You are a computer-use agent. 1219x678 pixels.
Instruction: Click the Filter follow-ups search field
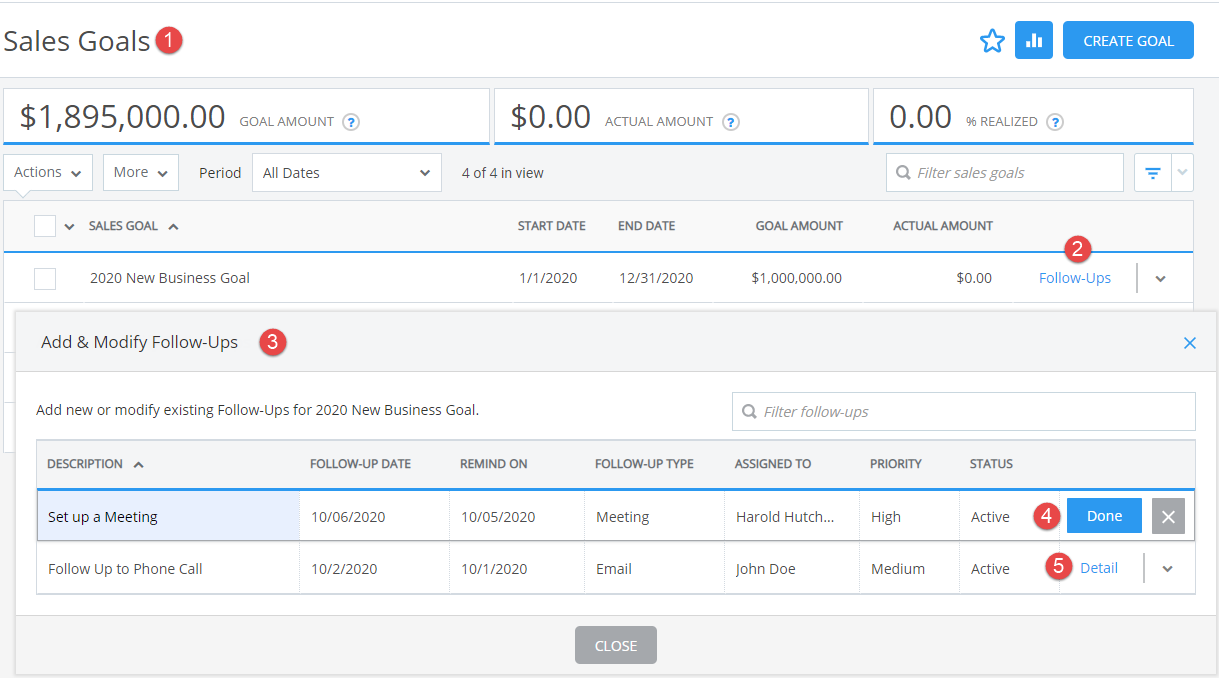963,411
